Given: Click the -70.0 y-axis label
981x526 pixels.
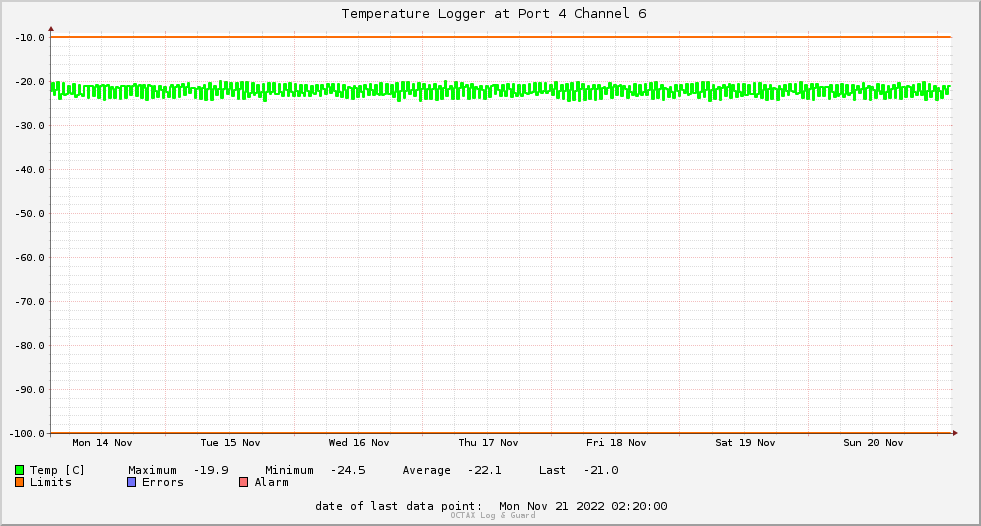Looking at the screenshot, I should [x=30, y=301].
